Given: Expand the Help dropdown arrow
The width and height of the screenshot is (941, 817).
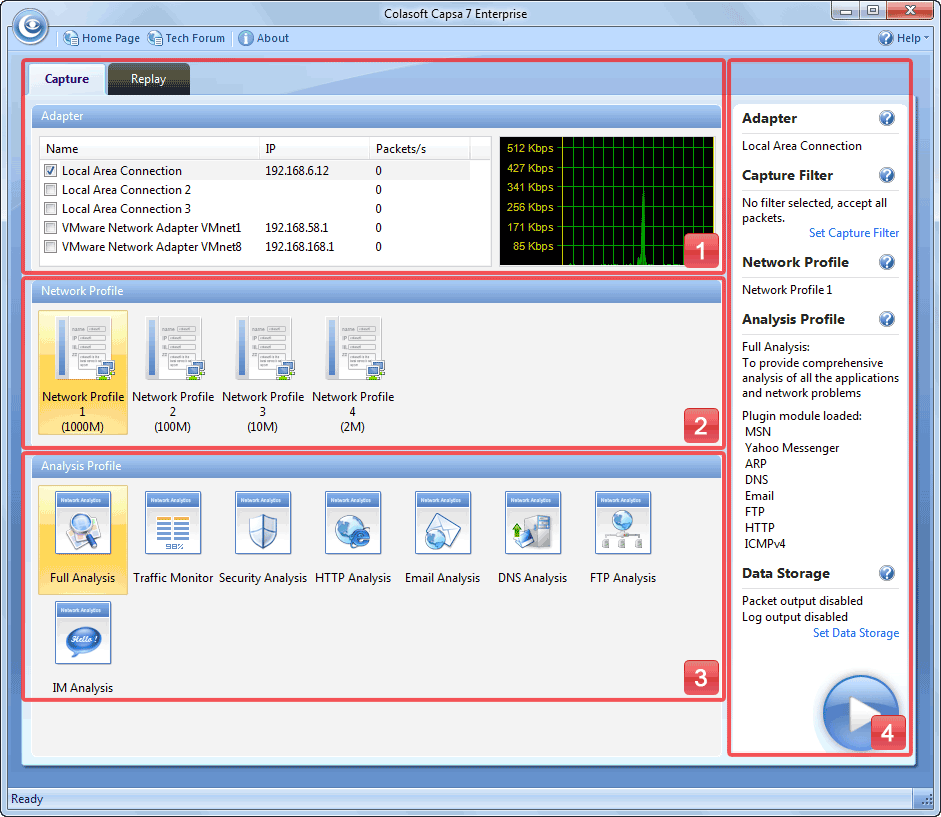Looking at the screenshot, I should [926, 38].
